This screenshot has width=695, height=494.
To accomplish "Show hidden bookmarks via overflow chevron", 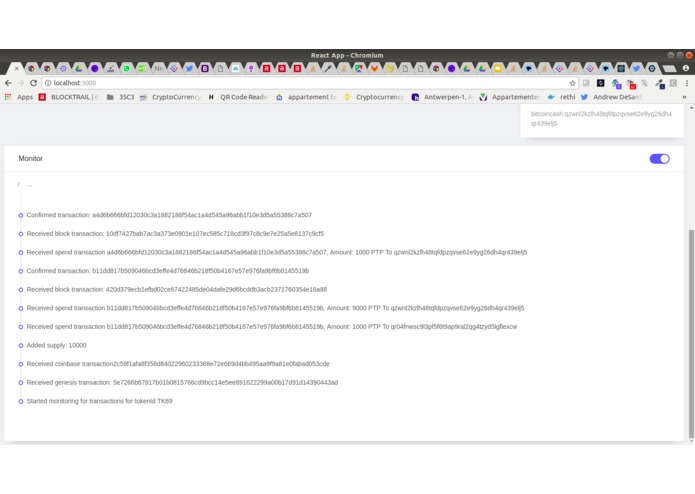I will click(684, 97).
